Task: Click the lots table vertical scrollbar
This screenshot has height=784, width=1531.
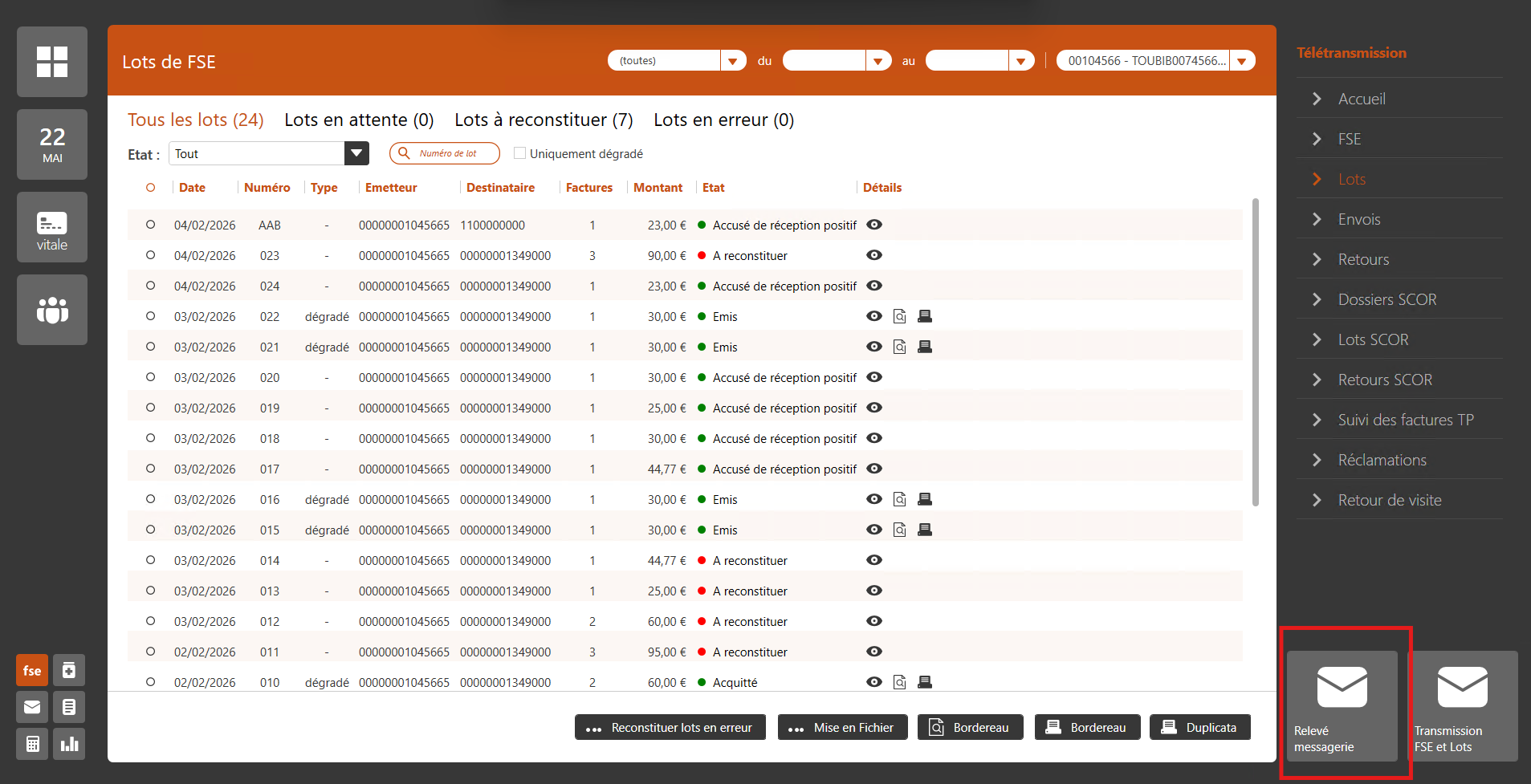Action: click(x=1255, y=351)
